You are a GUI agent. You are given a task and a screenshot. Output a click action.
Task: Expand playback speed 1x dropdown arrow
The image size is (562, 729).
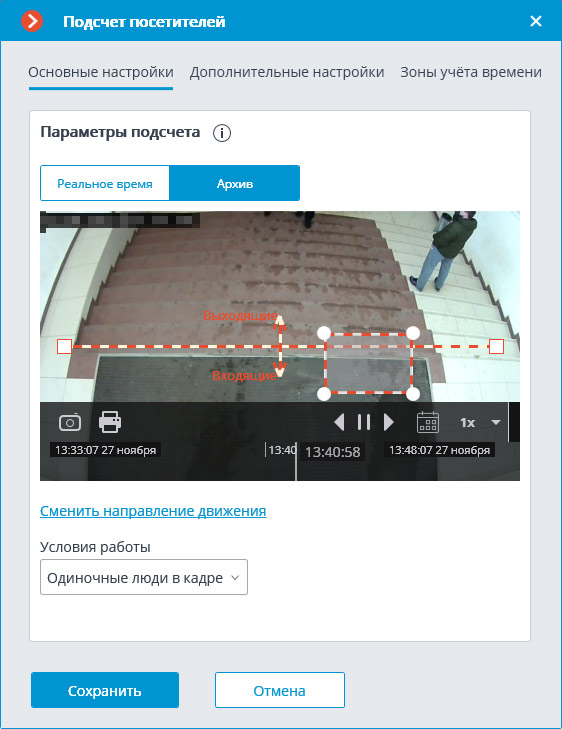click(496, 423)
